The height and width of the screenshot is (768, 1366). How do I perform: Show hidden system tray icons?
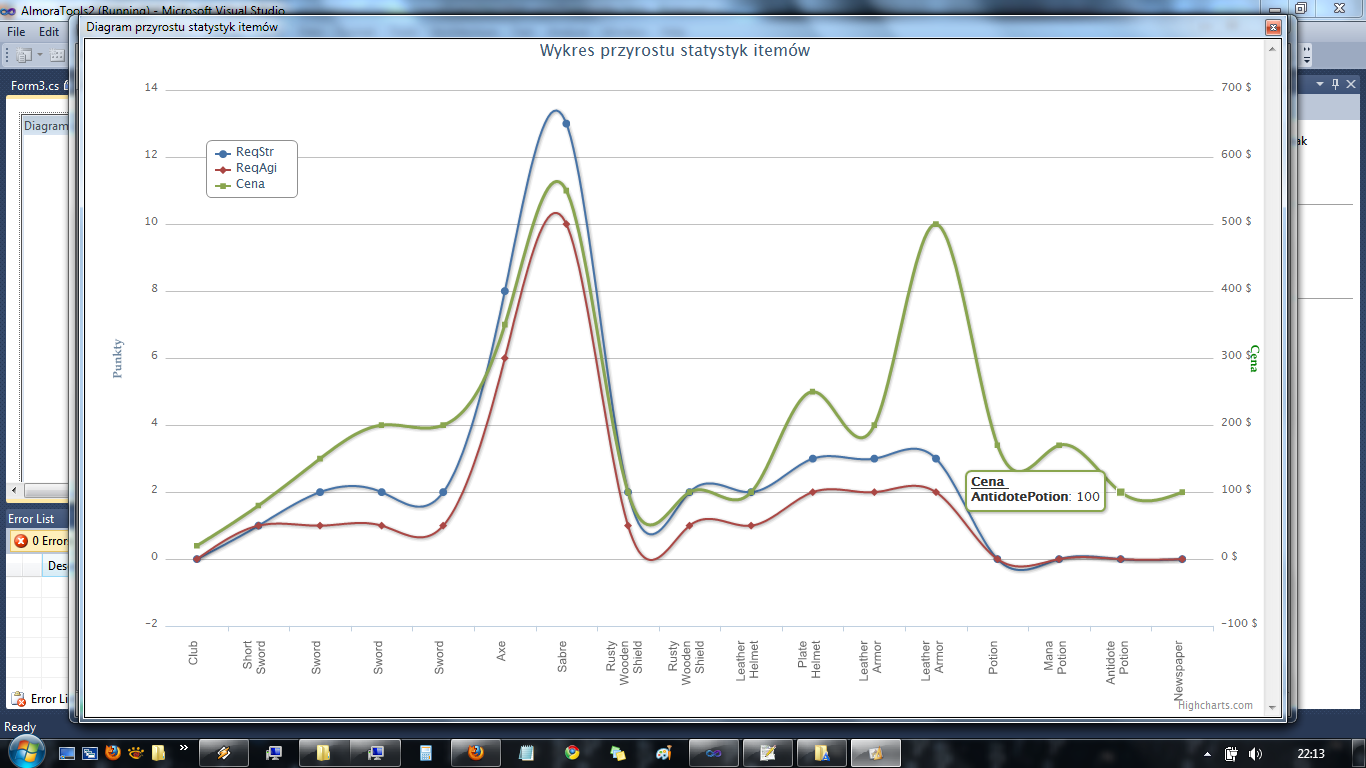click(1206, 753)
